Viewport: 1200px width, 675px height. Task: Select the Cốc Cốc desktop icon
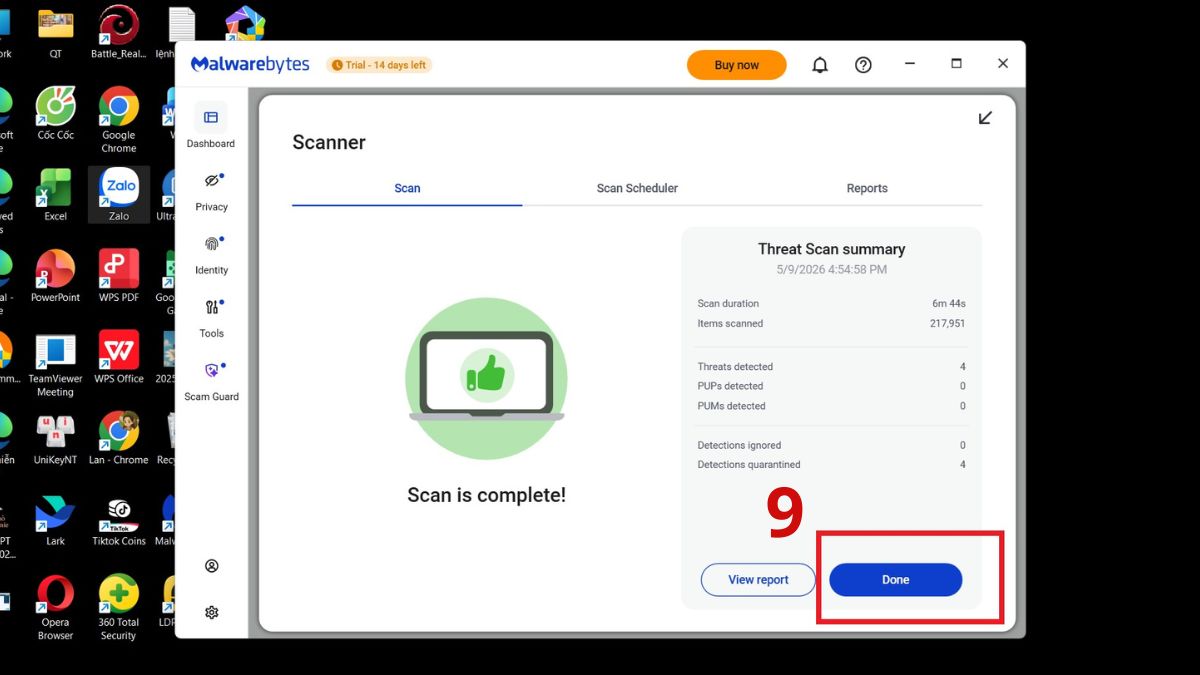(x=56, y=113)
